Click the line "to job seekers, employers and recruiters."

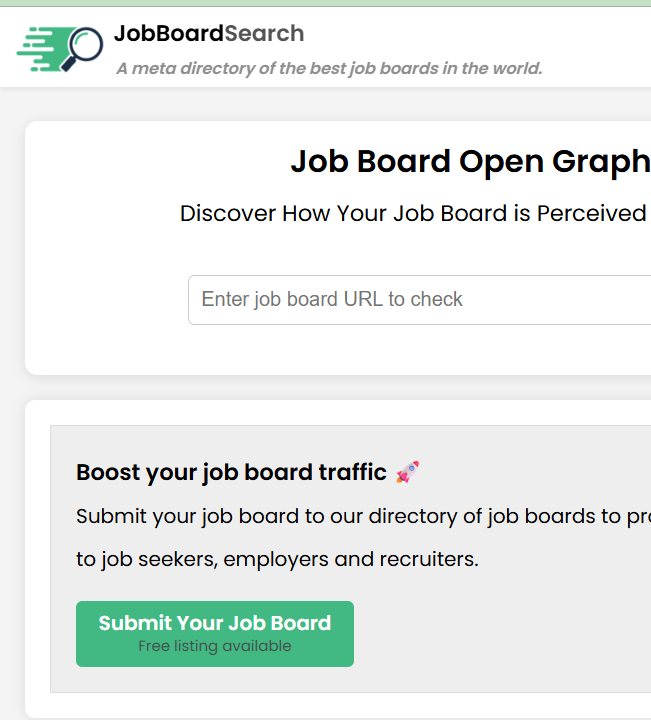coord(277,559)
